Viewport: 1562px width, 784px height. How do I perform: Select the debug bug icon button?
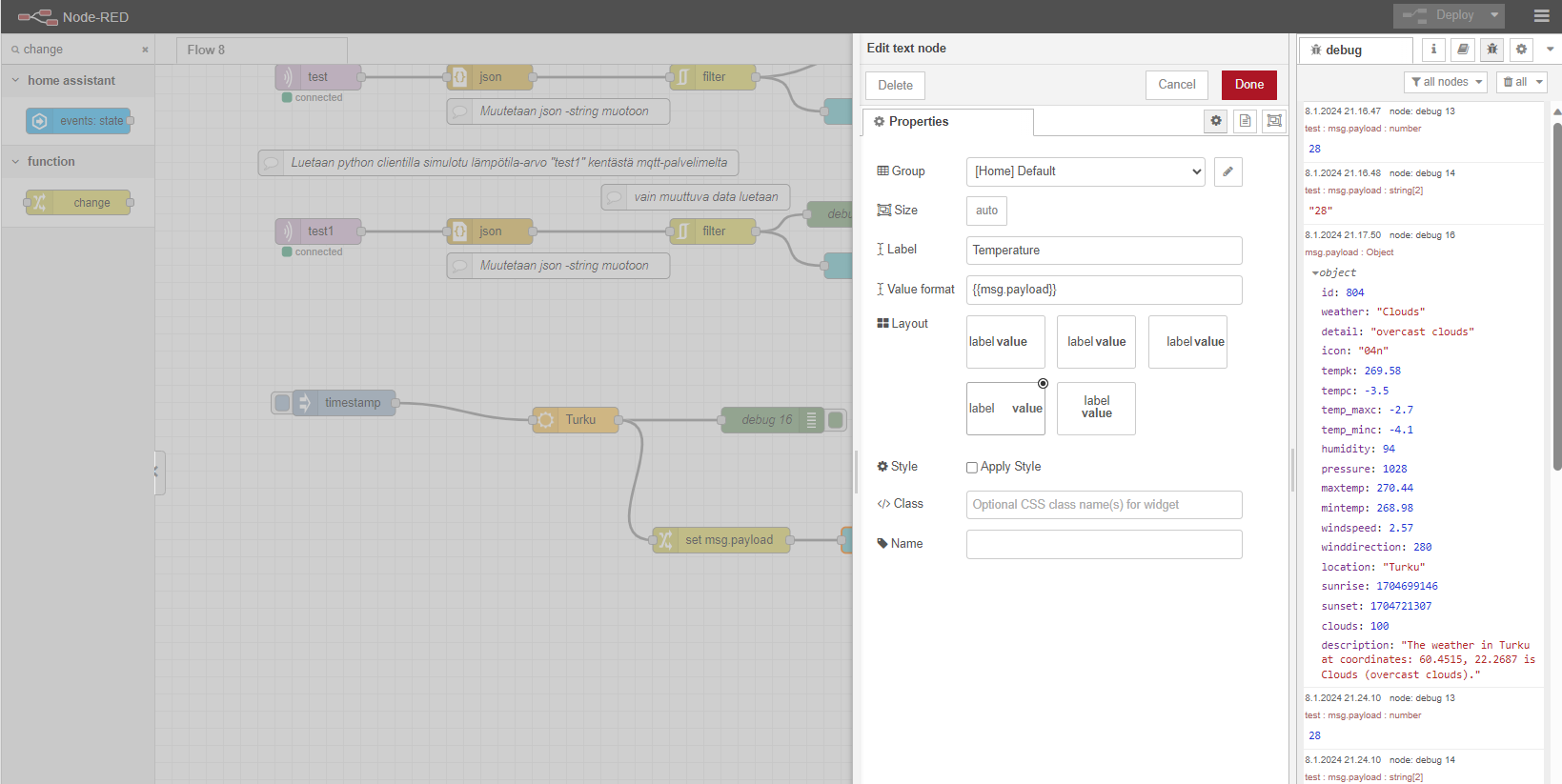pos(1492,50)
